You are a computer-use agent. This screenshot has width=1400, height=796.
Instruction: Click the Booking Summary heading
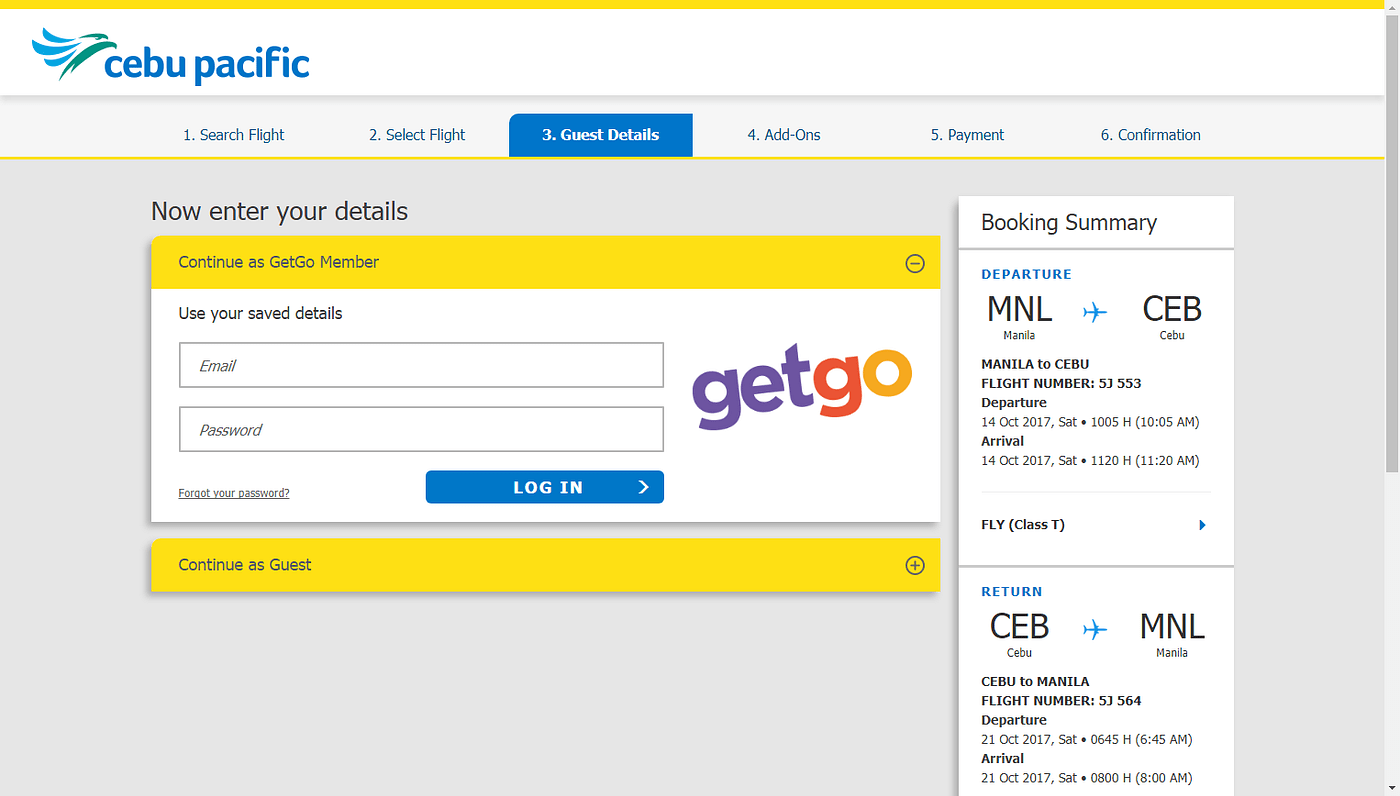[1069, 222]
